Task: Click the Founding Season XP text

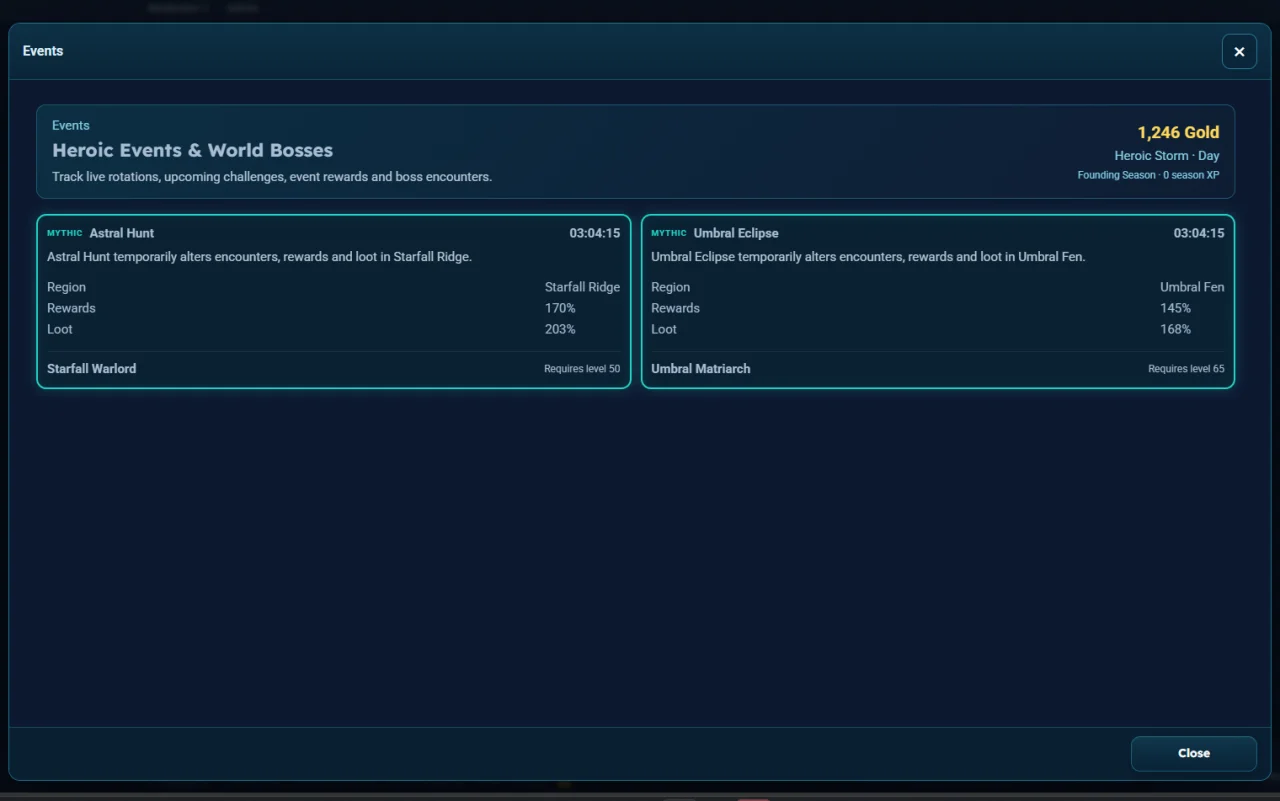Action: pos(1148,175)
